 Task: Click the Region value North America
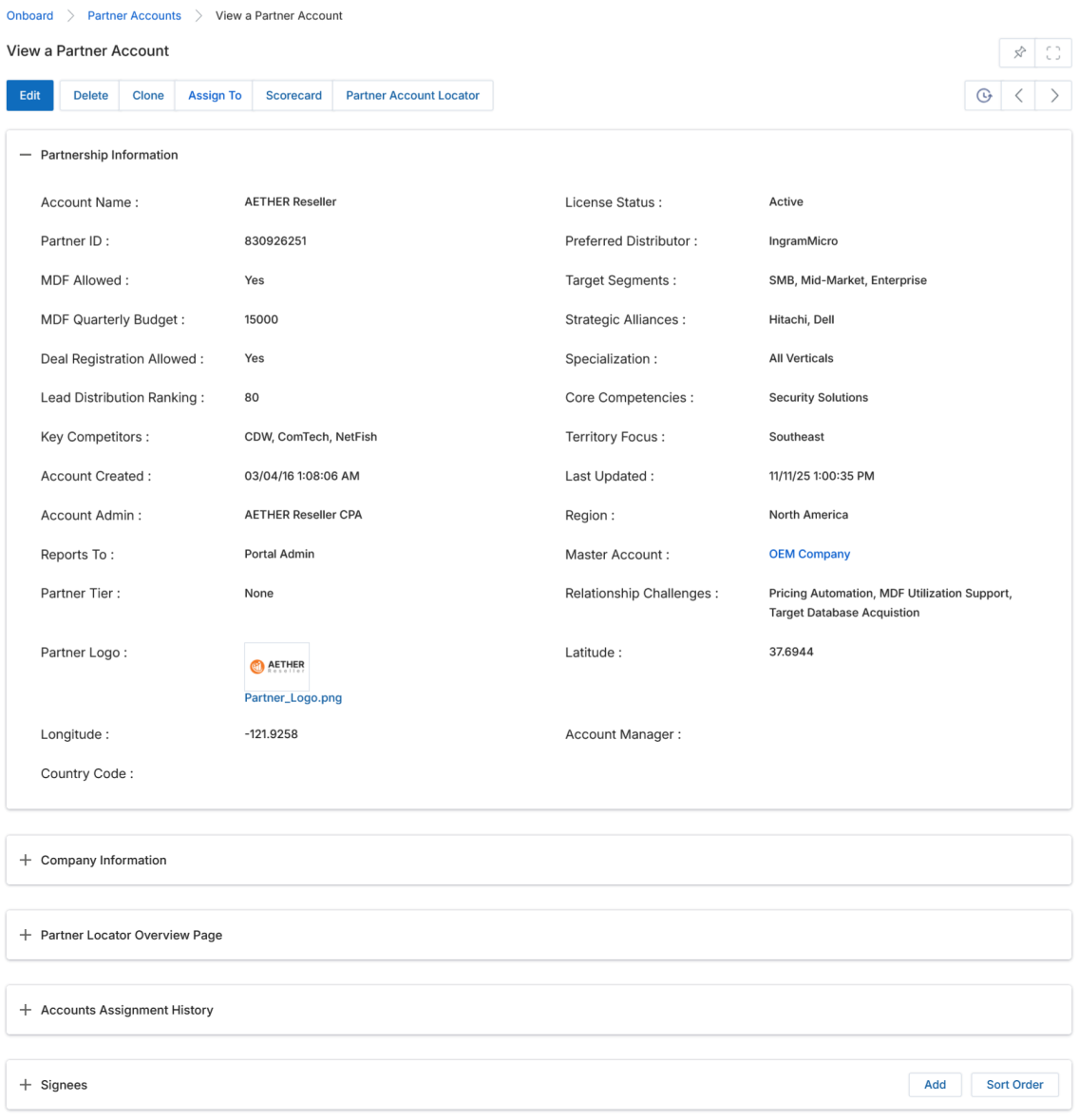(x=808, y=515)
